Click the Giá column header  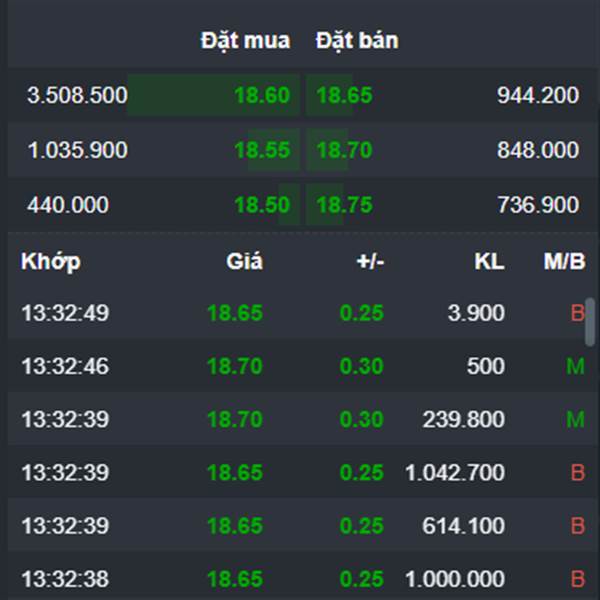245,262
